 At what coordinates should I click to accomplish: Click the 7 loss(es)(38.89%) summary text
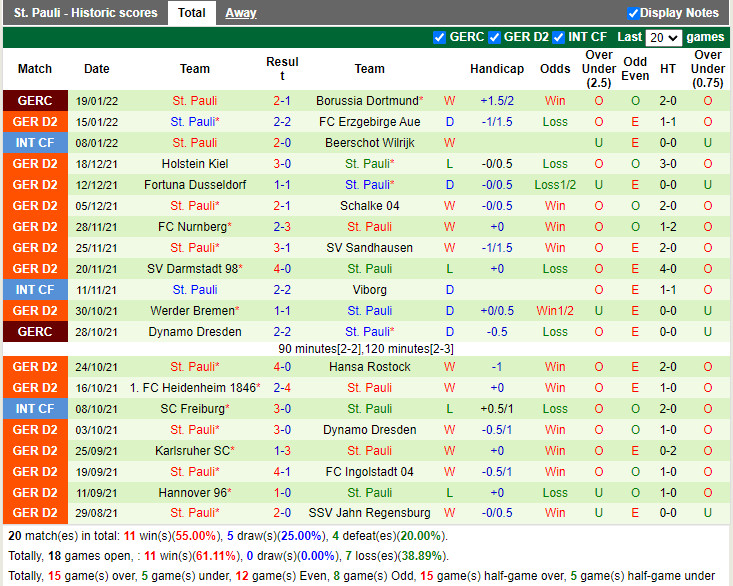396,556
